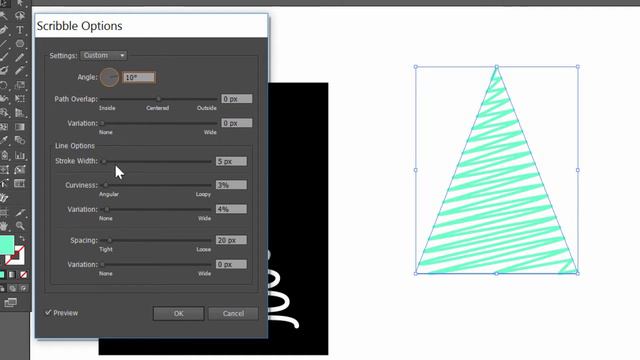This screenshot has height=360, width=640.
Task: Click the Path Overlap slider handle
Action: pyautogui.click(x=159, y=99)
